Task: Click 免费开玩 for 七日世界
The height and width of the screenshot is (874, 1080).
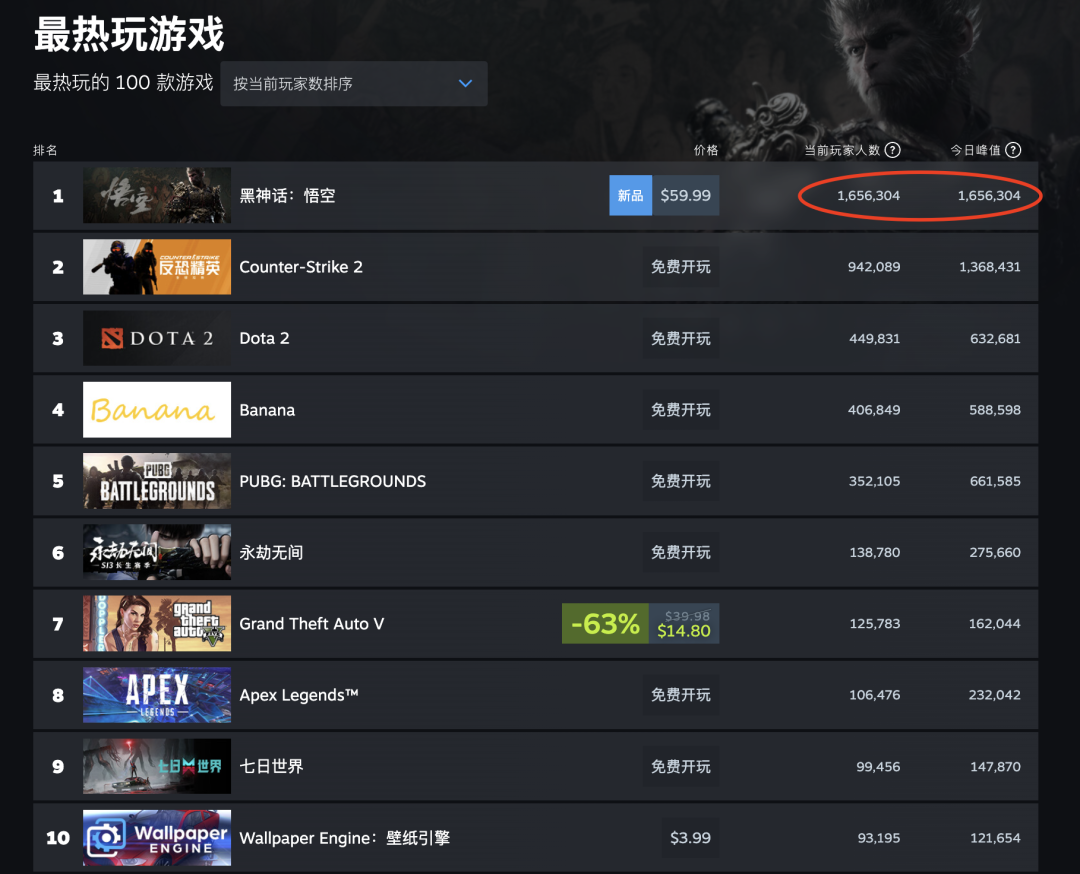Action: coord(681,767)
